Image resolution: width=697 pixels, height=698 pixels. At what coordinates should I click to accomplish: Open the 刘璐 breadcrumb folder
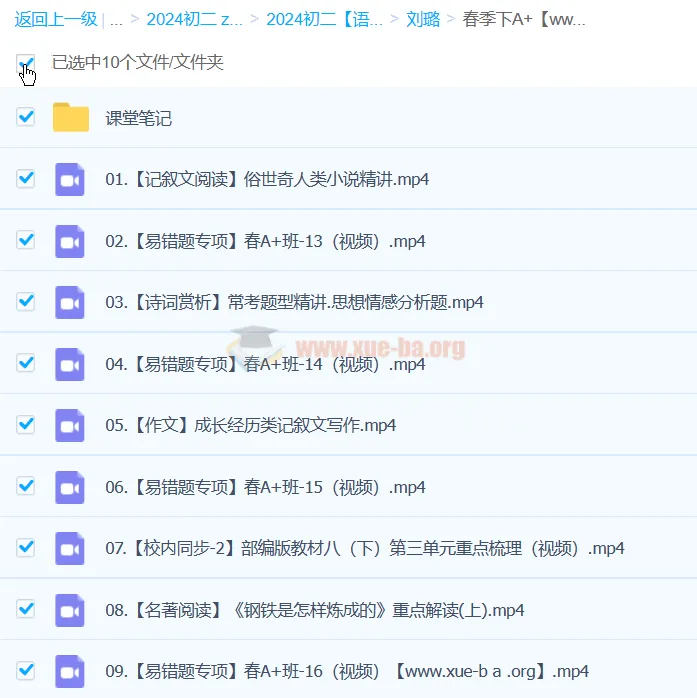423,19
